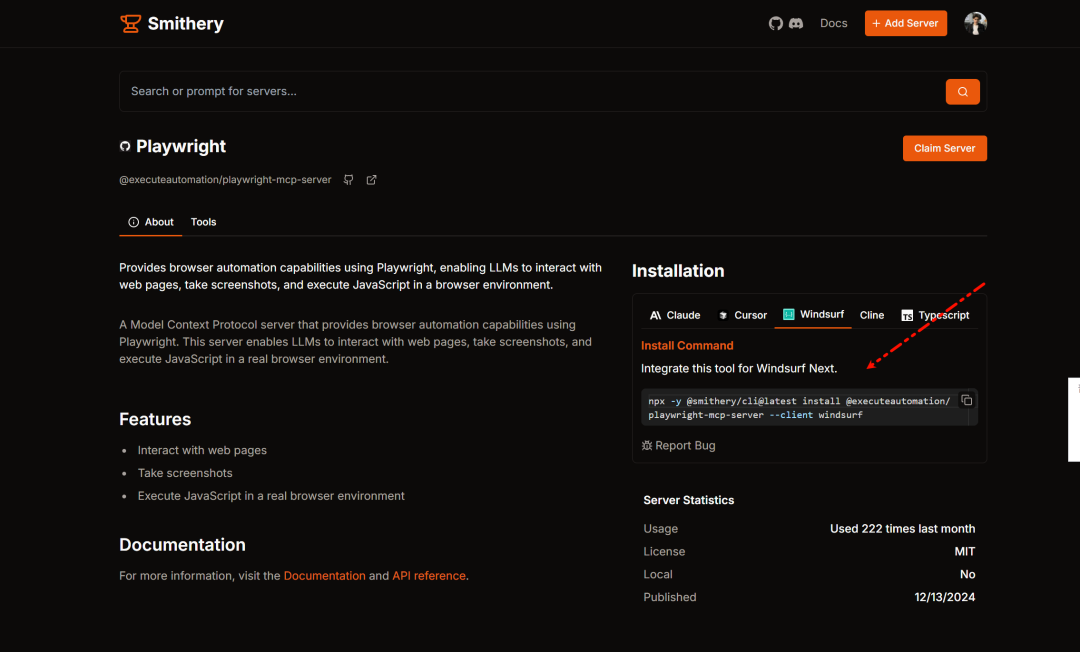Click the Claude logo icon in tabs
1080x652 pixels.
click(655, 315)
